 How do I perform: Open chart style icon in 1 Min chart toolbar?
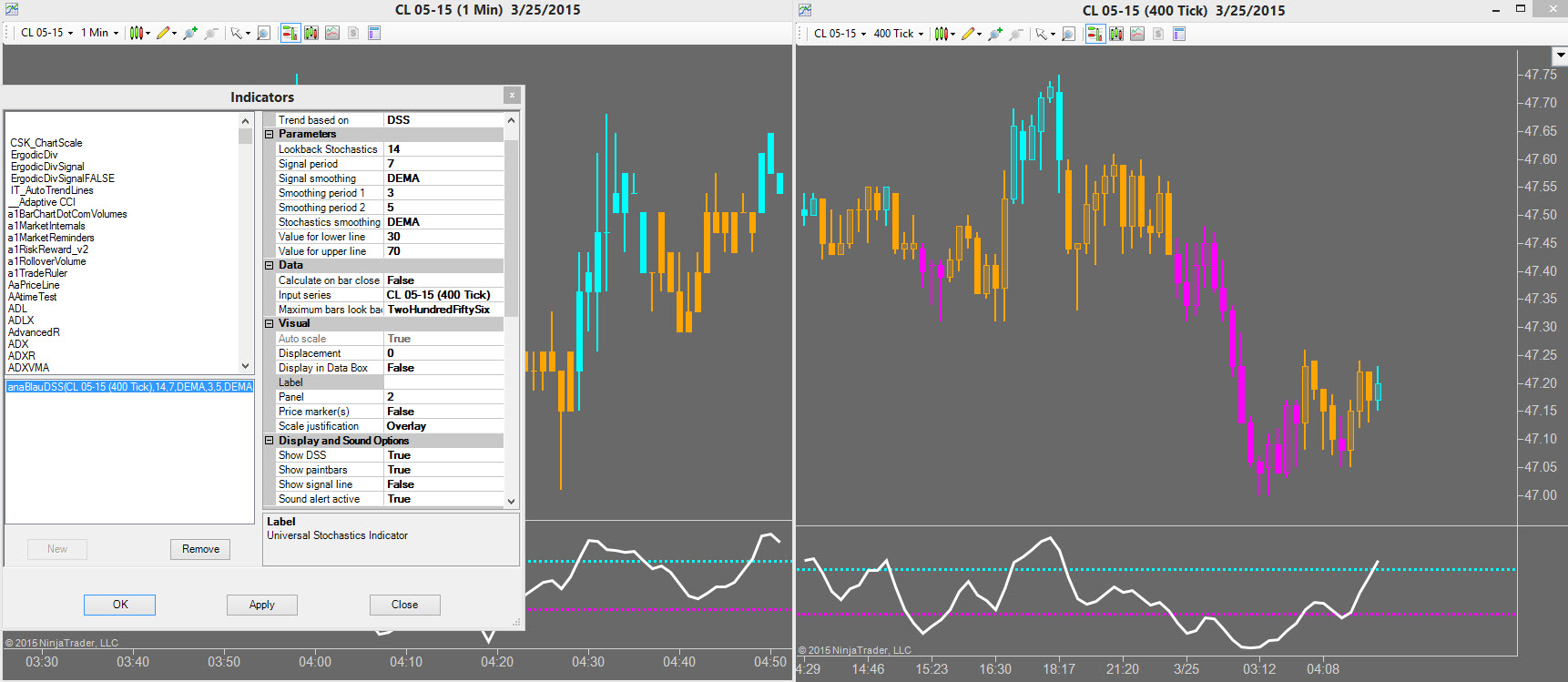pyautogui.click(x=137, y=33)
